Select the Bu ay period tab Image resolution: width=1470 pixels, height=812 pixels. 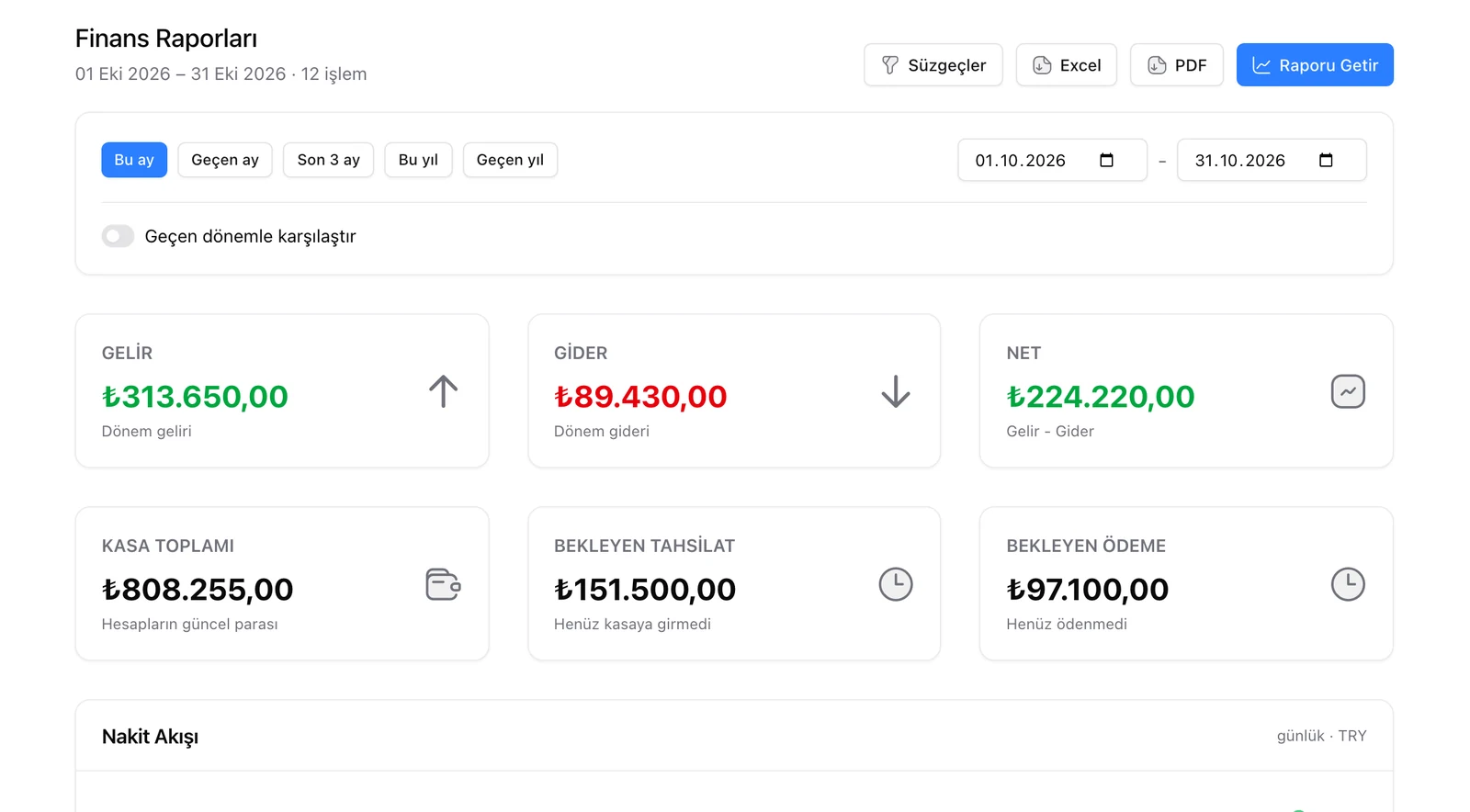[x=134, y=160]
